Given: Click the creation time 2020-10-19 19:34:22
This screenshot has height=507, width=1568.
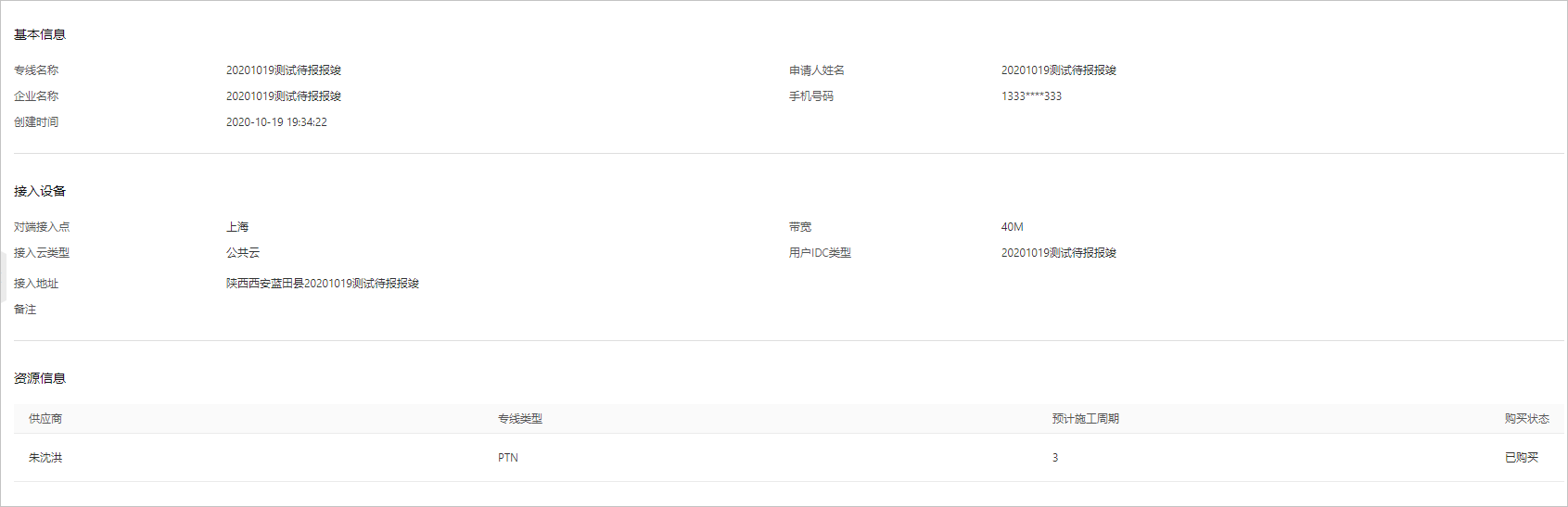Looking at the screenshot, I should (x=276, y=122).
